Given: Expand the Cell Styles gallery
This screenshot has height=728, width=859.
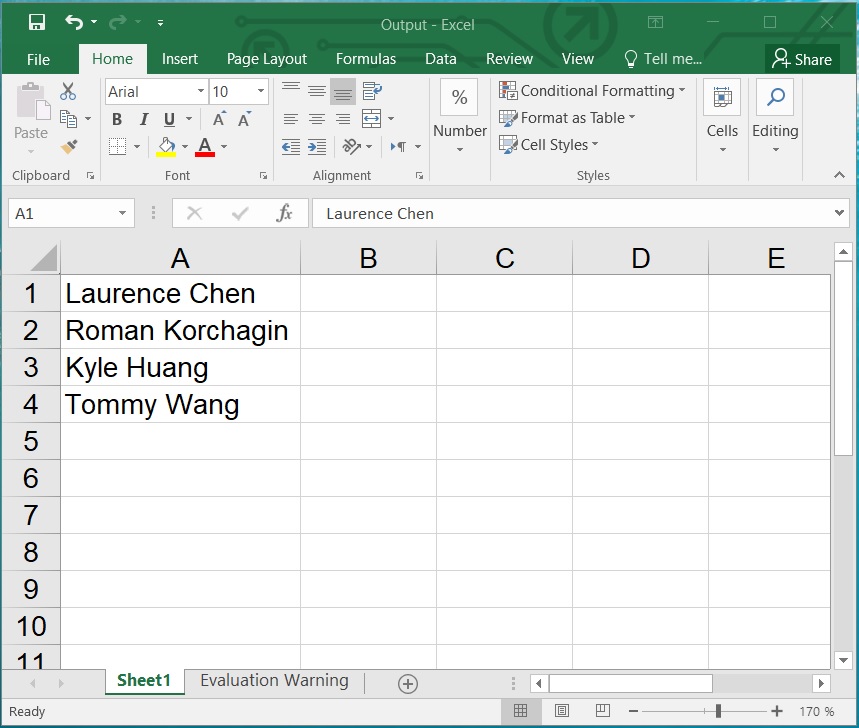Looking at the screenshot, I should pos(549,144).
